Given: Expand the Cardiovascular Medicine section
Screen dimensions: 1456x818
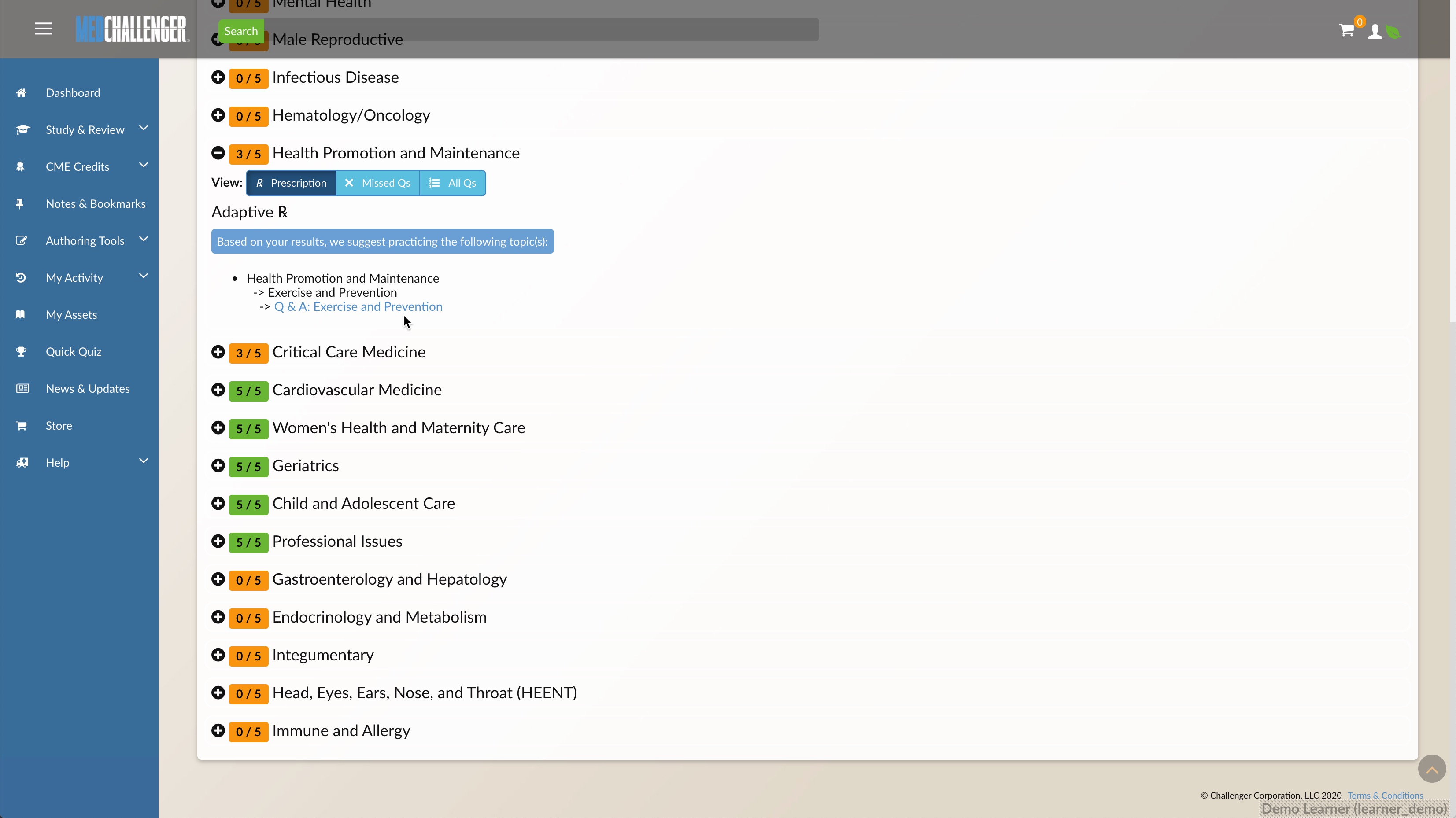Looking at the screenshot, I should (218, 390).
